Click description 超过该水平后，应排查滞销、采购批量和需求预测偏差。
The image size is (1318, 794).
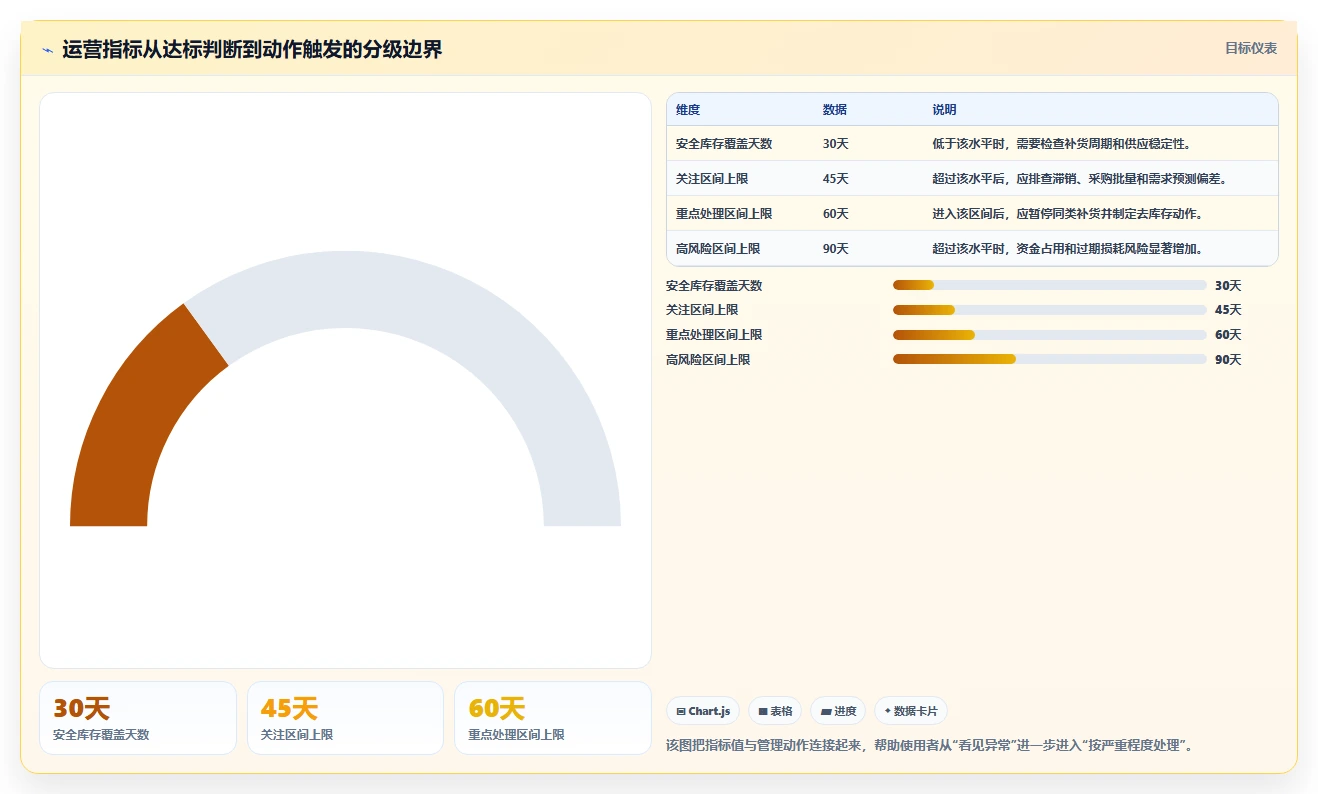coord(1080,179)
